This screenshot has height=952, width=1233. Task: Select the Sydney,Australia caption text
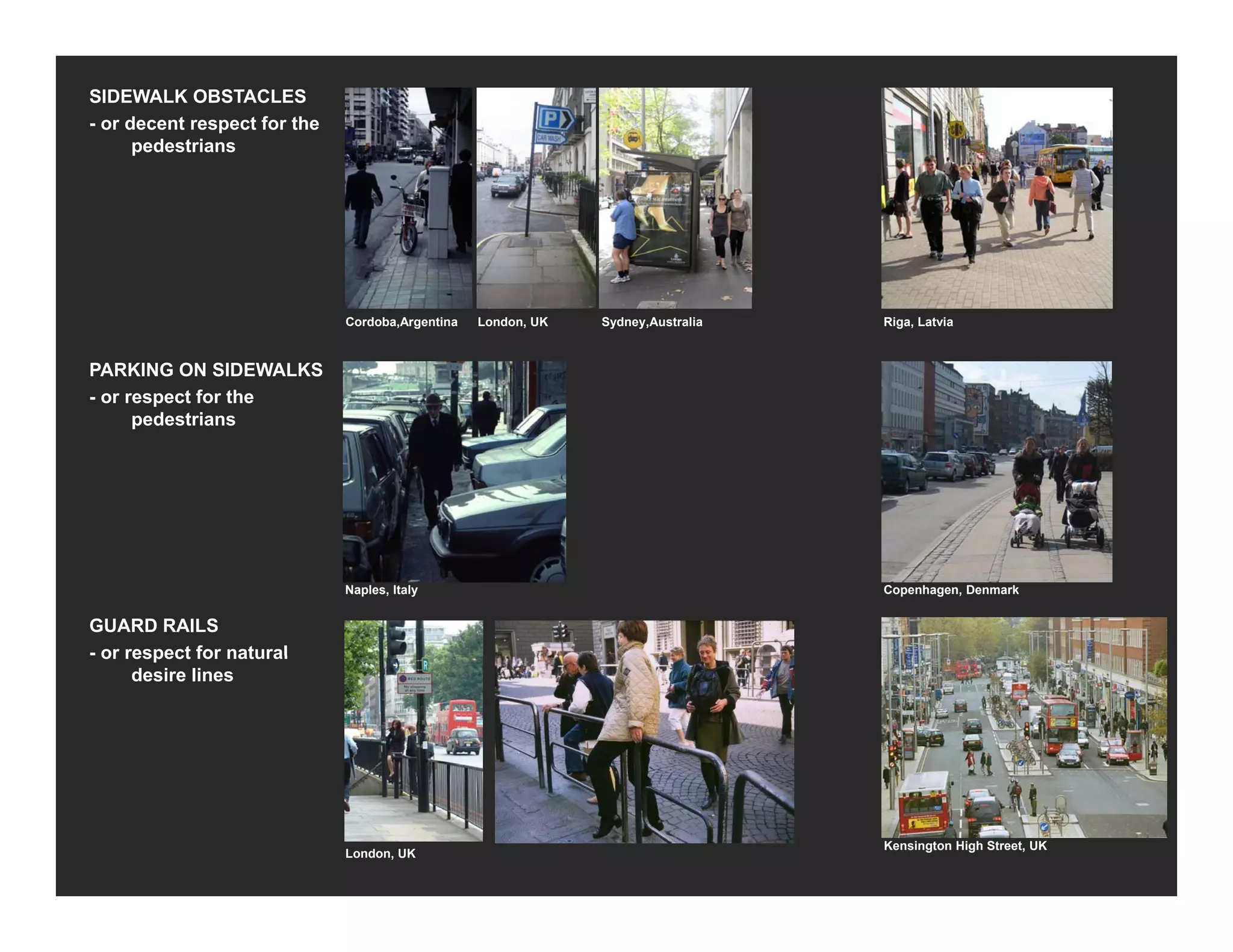[x=651, y=322]
